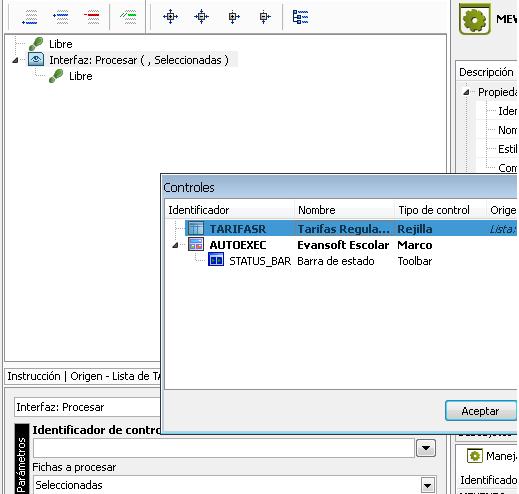Click the last crosshair toolbar icon
Image resolution: width=519 pixels, height=494 pixels.
coord(265,17)
